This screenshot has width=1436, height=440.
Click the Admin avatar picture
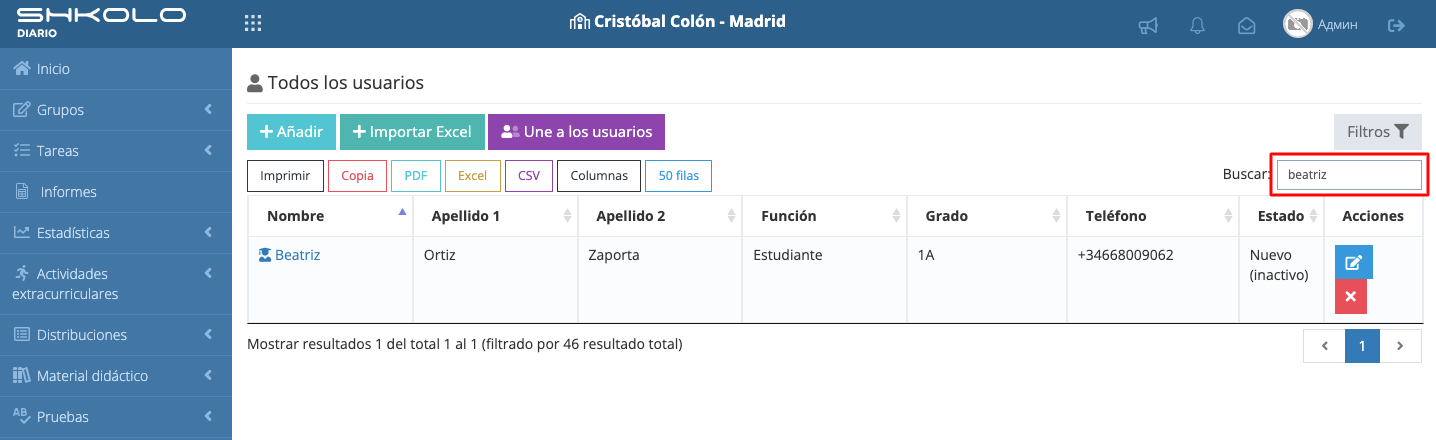tap(1297, 24)
